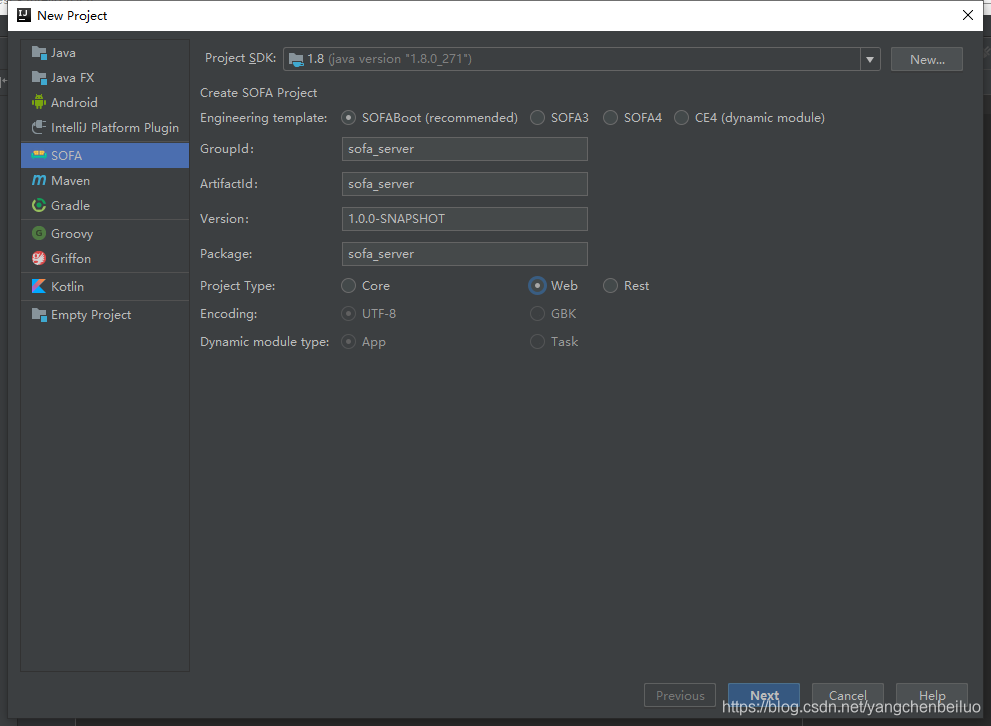Select IntelliJ Platform Plugin project type
Image resolution: width=991 pixels, height=726 pixels.
coord(105,128)
